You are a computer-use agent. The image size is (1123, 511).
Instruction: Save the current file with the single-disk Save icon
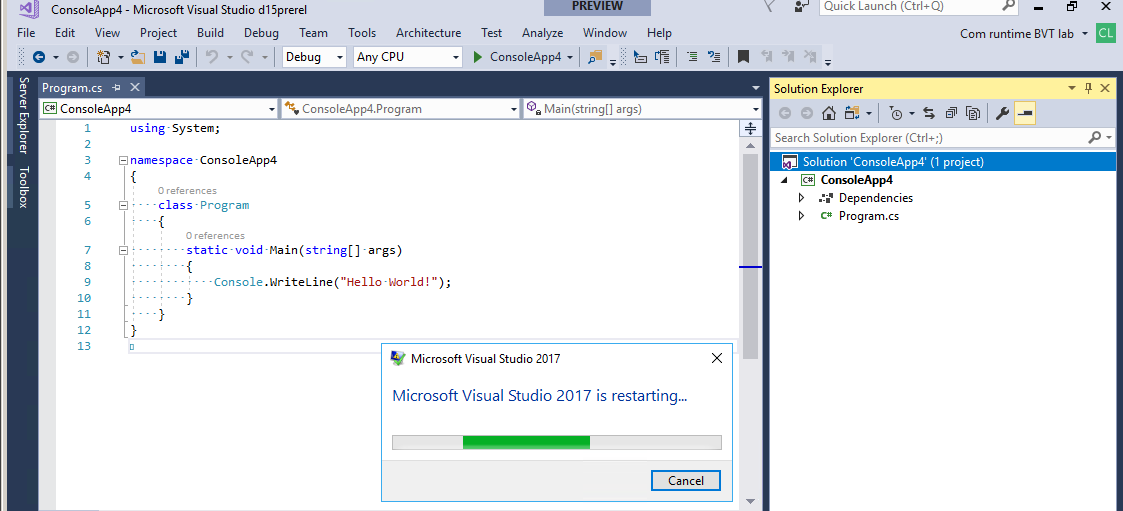tap(160, 57)
